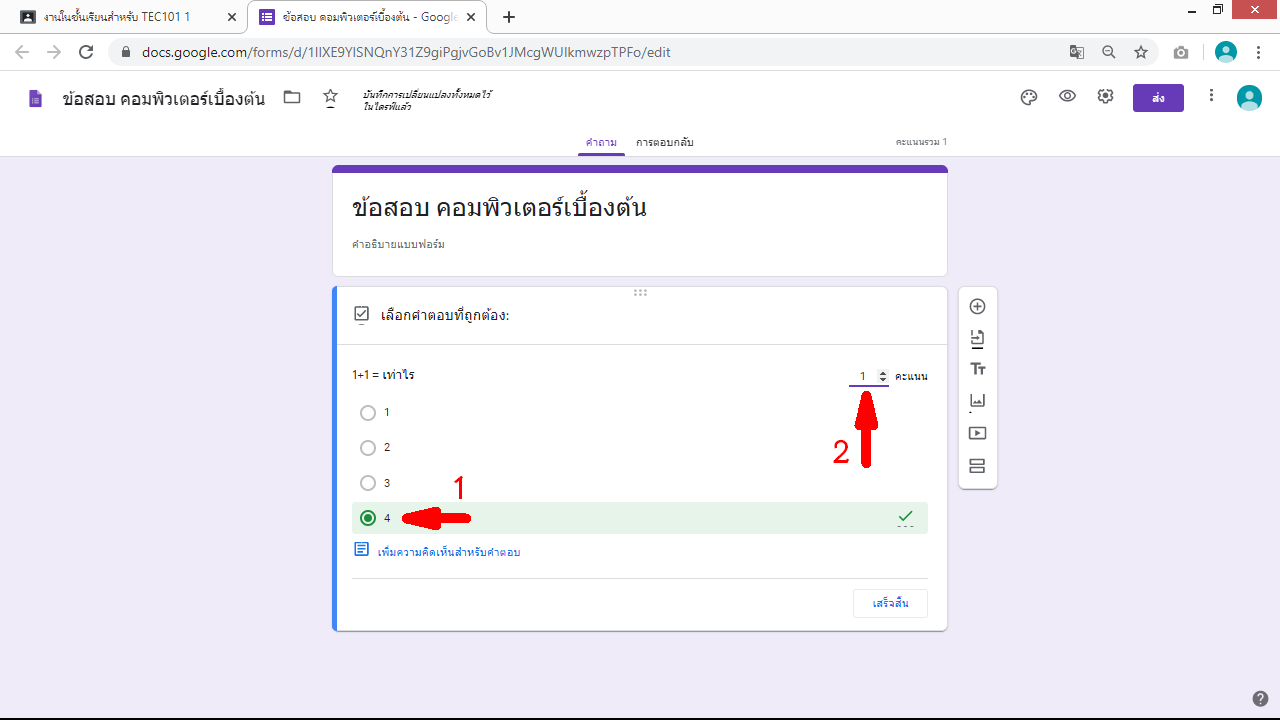Insert an image from the sidebar

coord(978,401)
